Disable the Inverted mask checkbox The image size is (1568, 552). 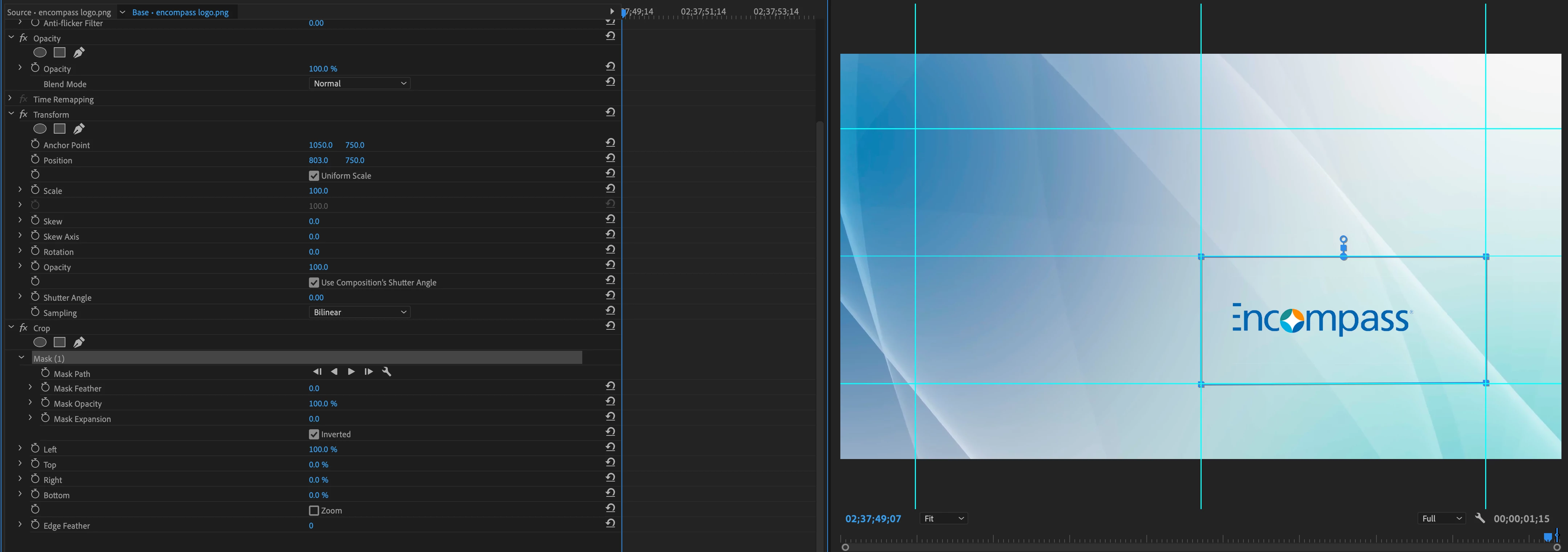click(314, 434)
